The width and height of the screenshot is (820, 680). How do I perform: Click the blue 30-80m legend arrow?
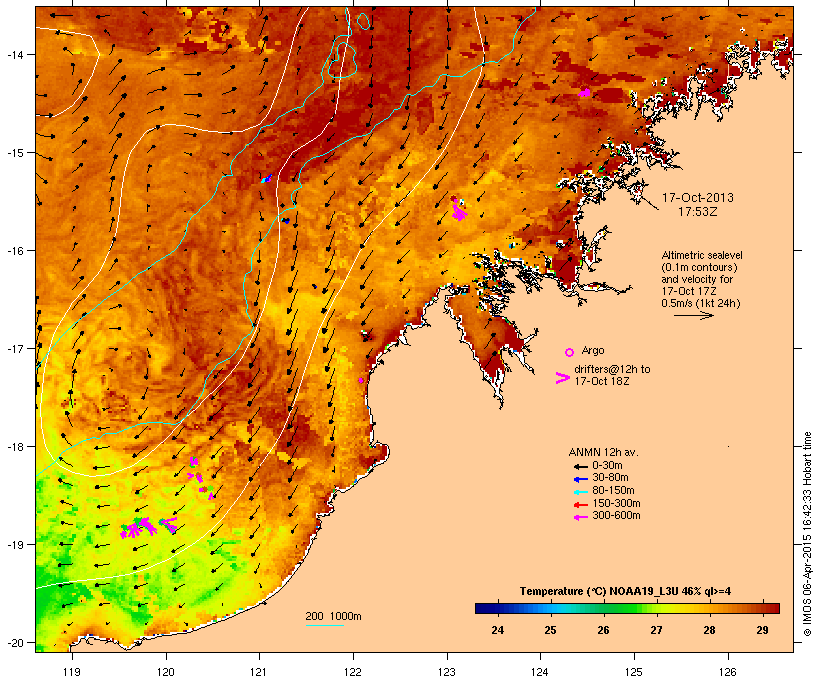click(580, 479)
